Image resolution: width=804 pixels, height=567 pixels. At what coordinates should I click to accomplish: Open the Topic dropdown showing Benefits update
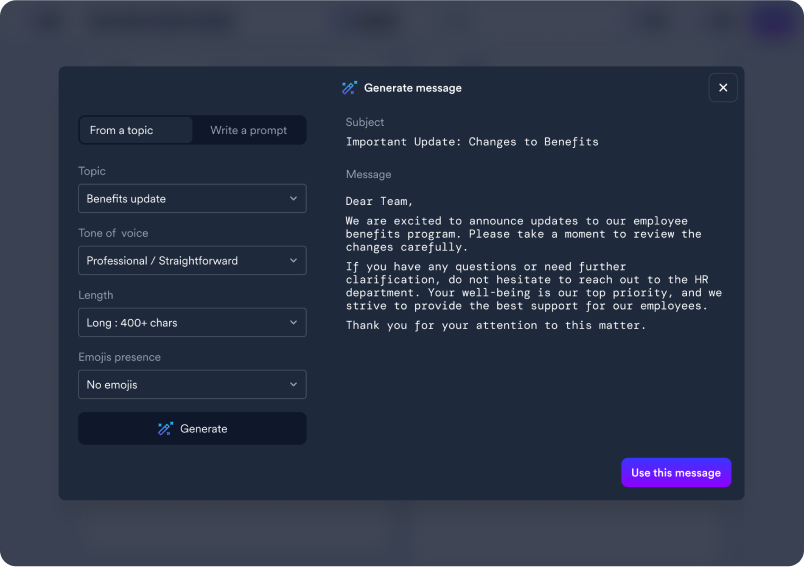(x=192, y=199)
